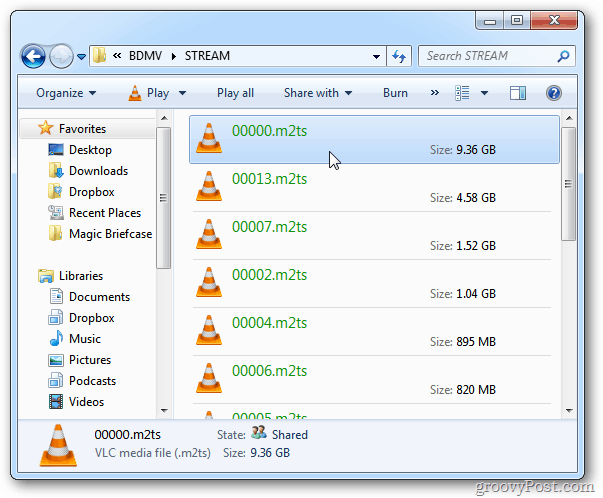This screenshot has height=498, width=603.
Task: Click Shared state in details pane
Action: pyautogui.click(x=290, y=435)
